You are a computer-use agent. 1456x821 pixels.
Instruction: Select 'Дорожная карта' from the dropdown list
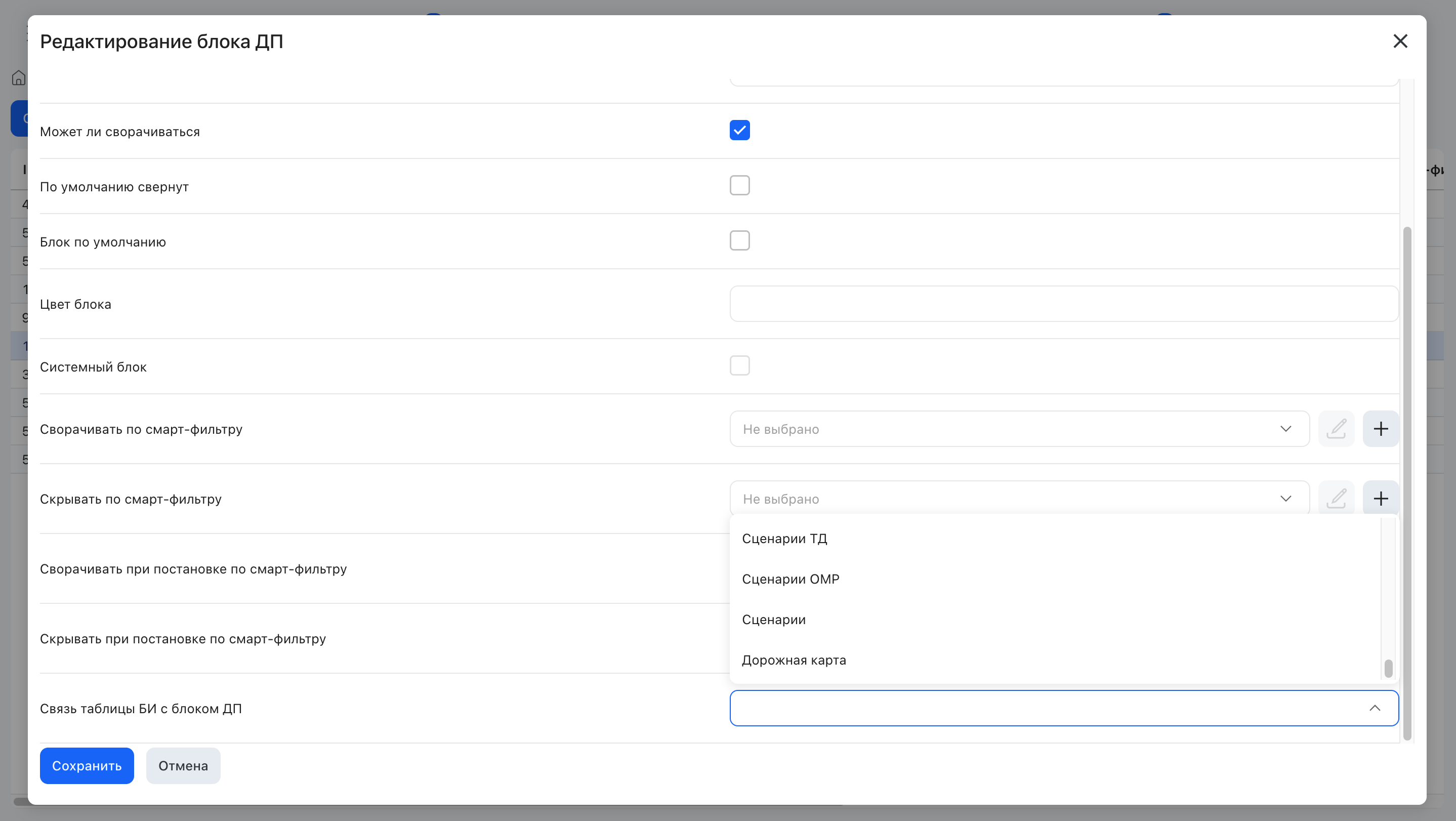tap(1055, 660)
